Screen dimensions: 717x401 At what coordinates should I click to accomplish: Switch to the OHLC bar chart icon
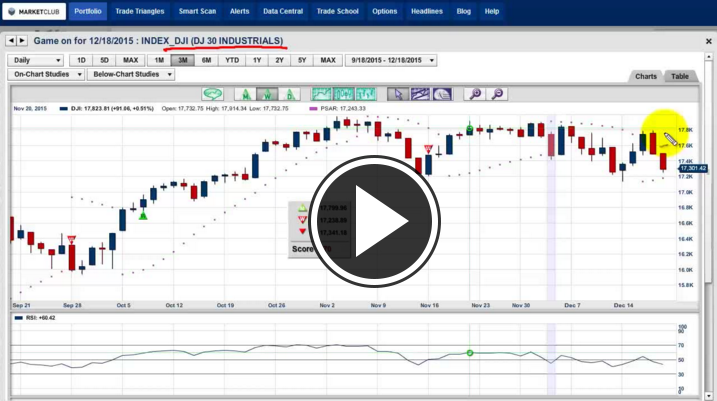pyautogui.click(x=365, y=94)
